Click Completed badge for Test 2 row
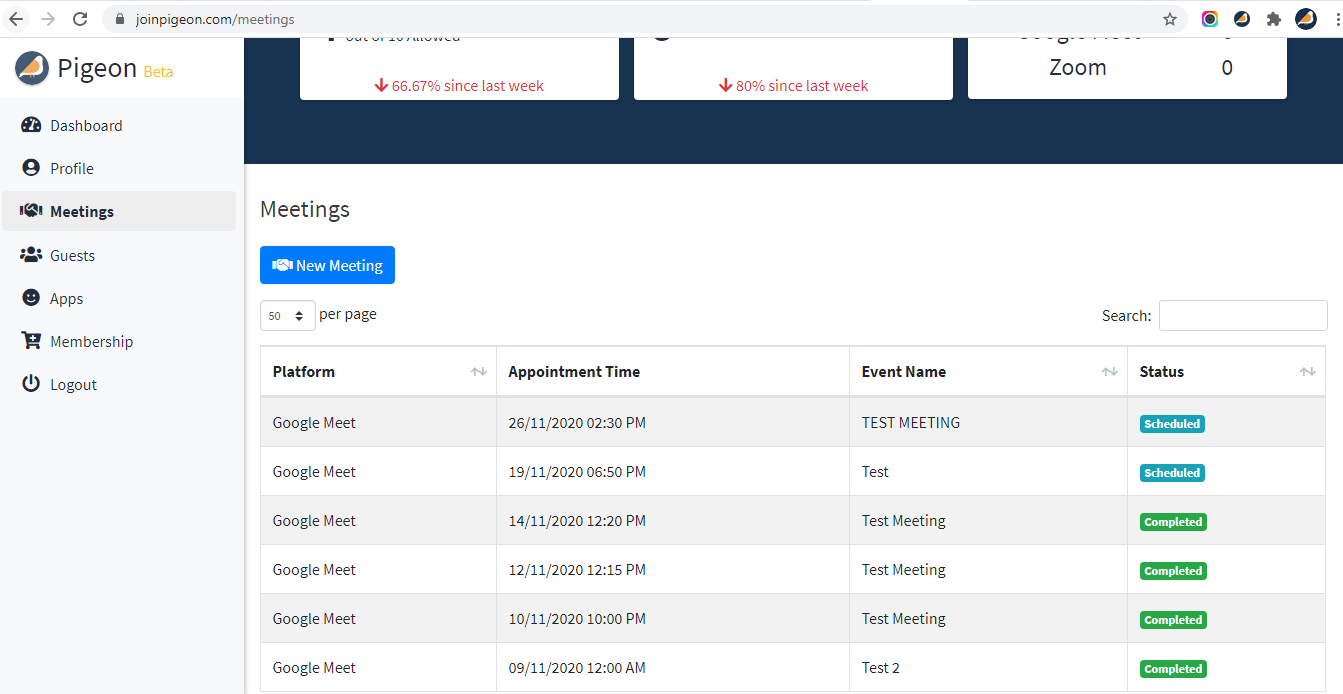Viewport: 1343px width, 694px height. [1173, 669]
